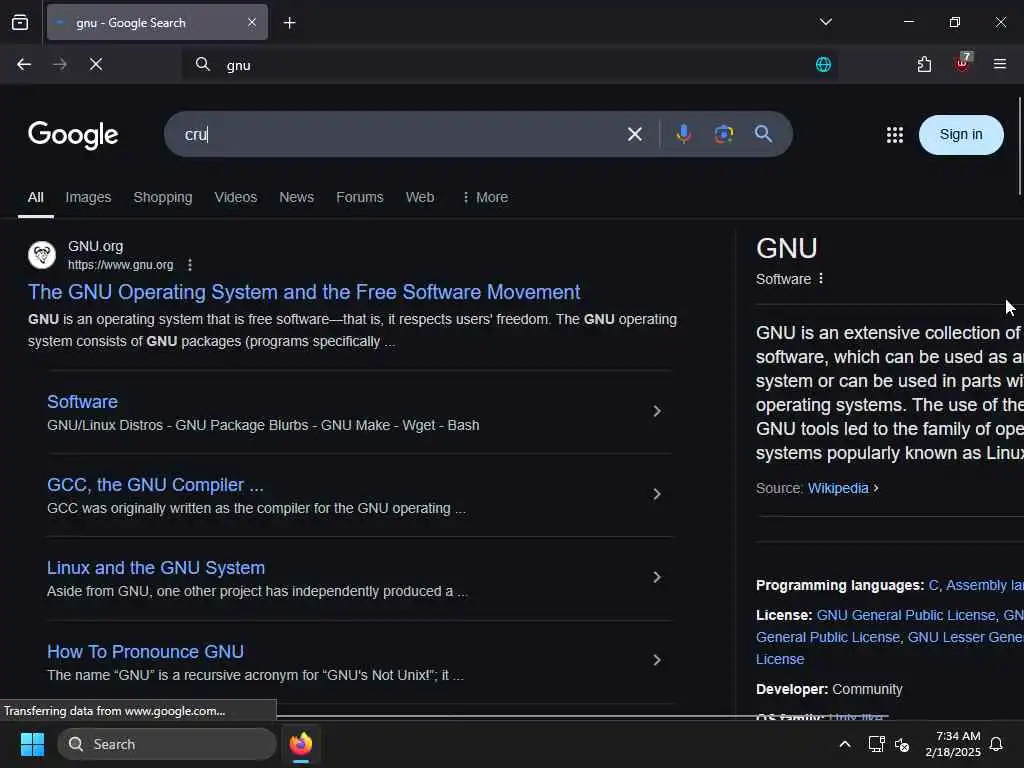Open the Windows Start menu
This screenshot has width=1024, height=768.
pos(32,744)
